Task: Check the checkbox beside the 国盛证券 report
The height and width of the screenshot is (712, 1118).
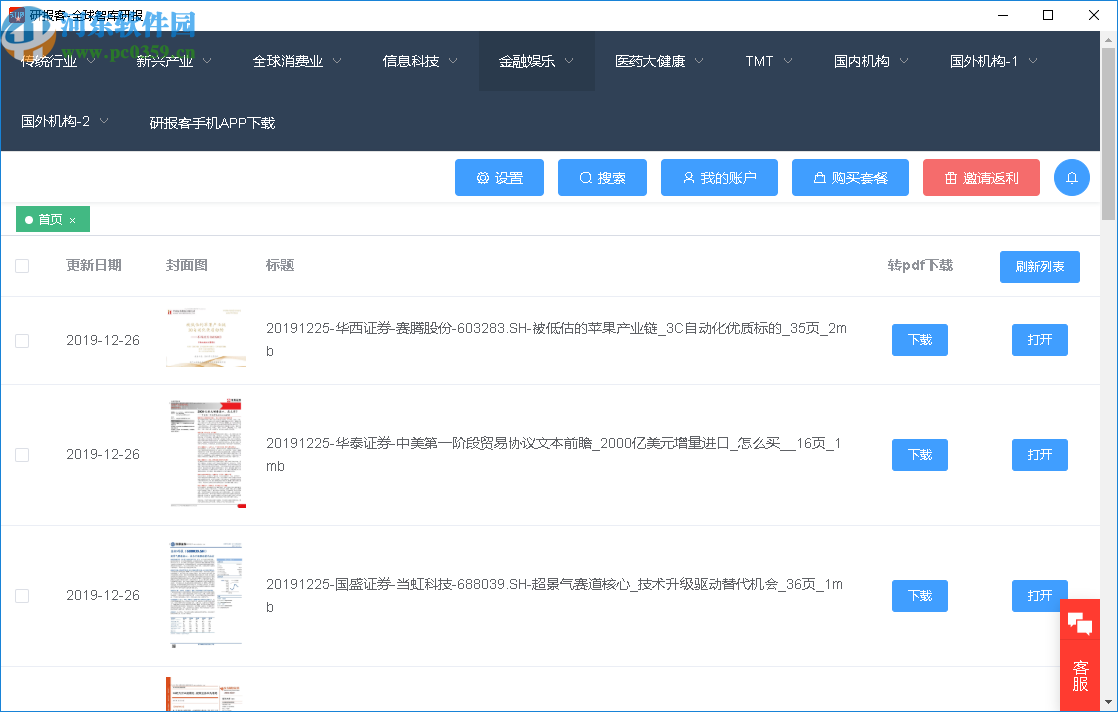Action: pos(22,595)
